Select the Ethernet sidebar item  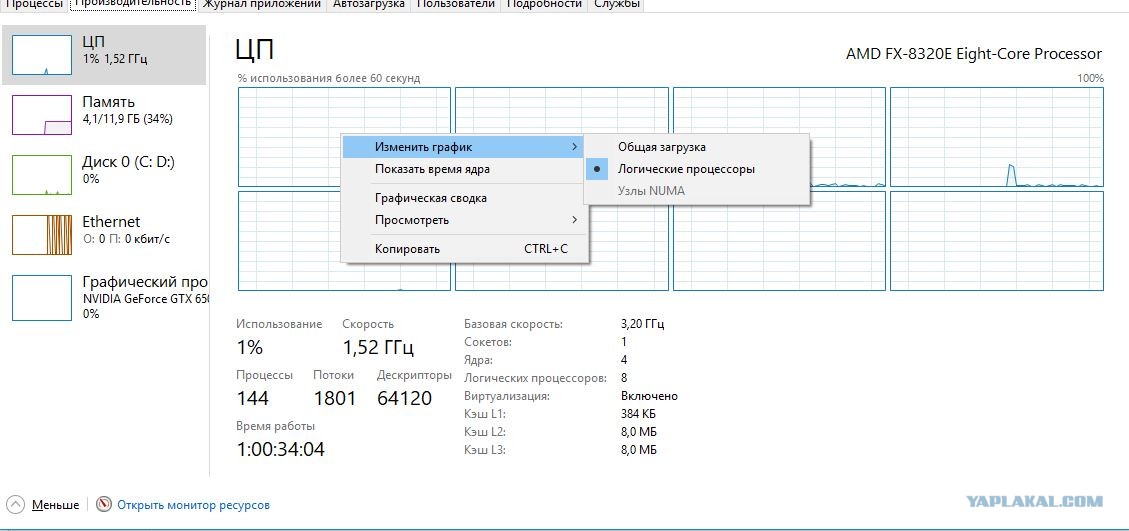(x=104, y=235)
